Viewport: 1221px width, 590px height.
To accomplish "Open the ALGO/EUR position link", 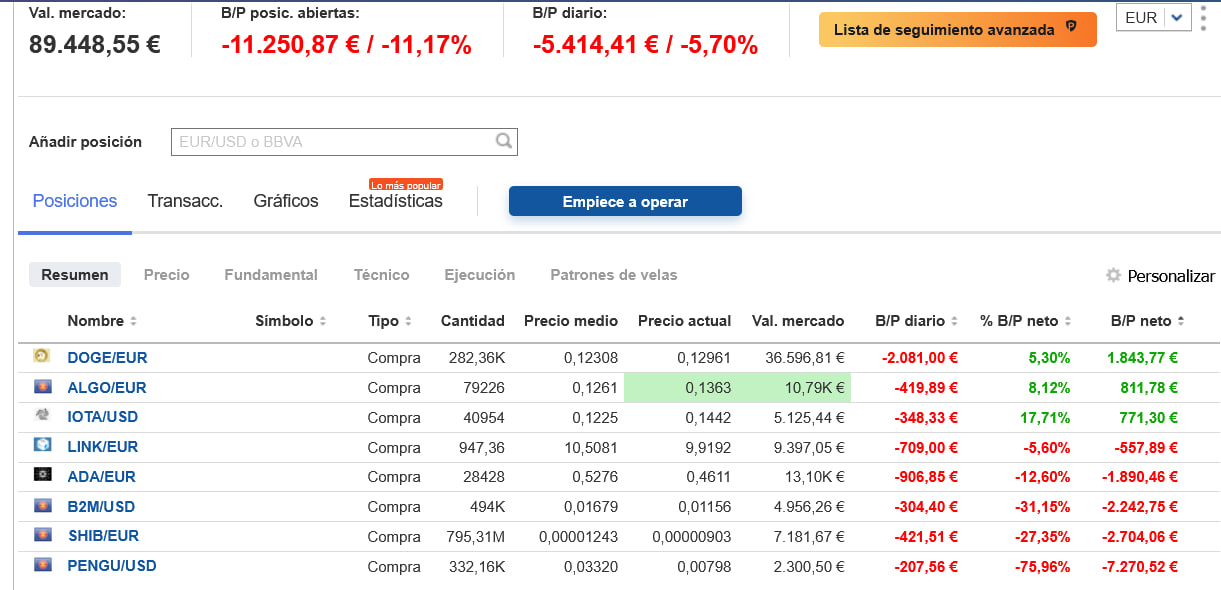I will pos(107,387).
